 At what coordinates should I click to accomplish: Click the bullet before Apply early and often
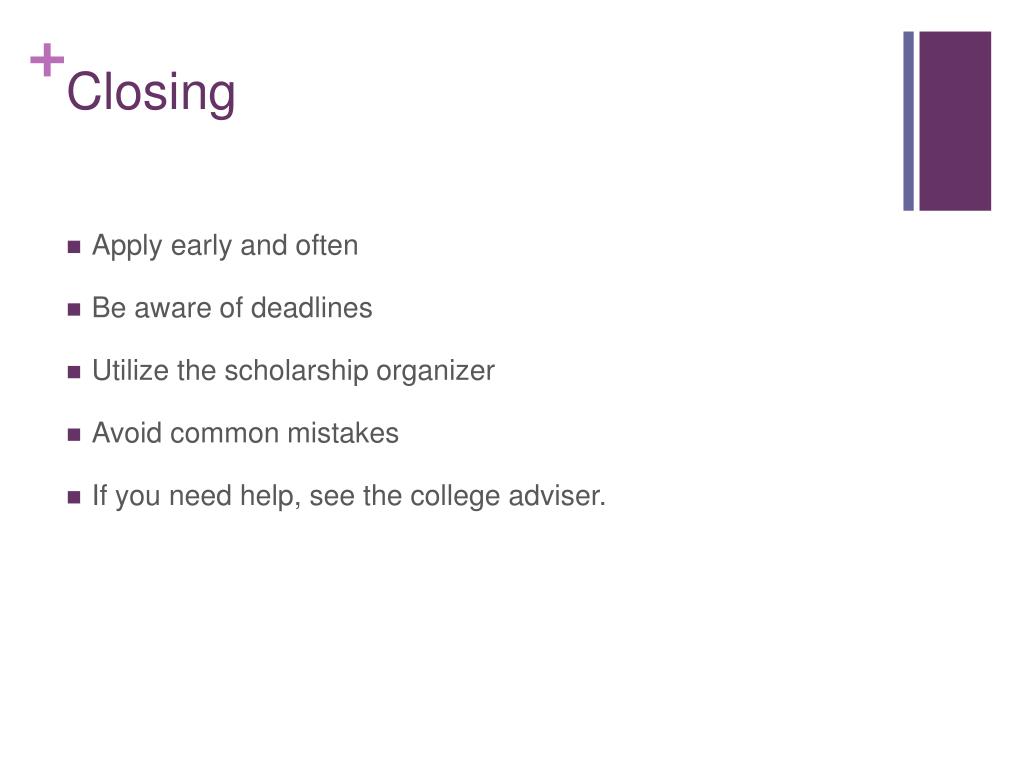tap(74, 247)
